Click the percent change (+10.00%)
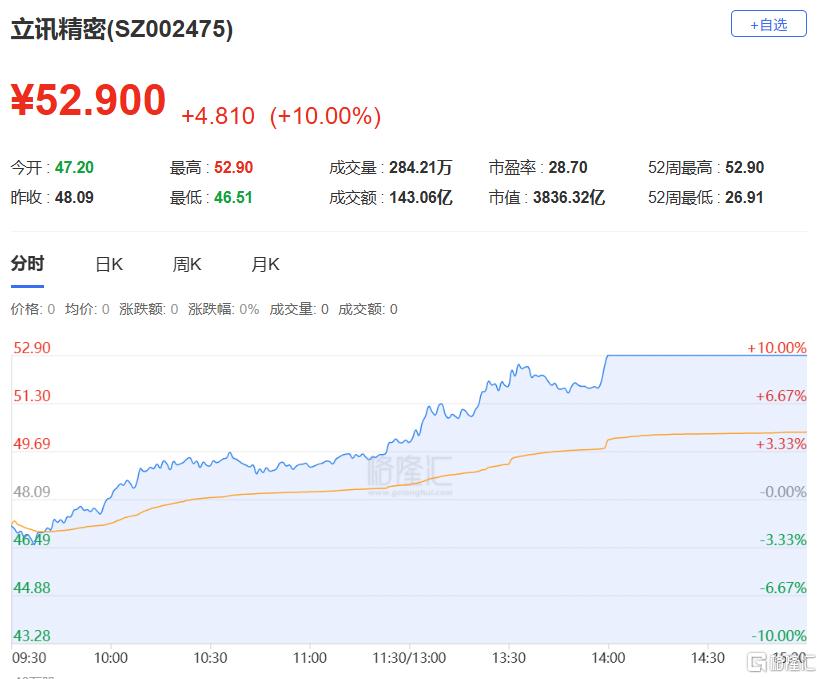 tap(325, 116)
